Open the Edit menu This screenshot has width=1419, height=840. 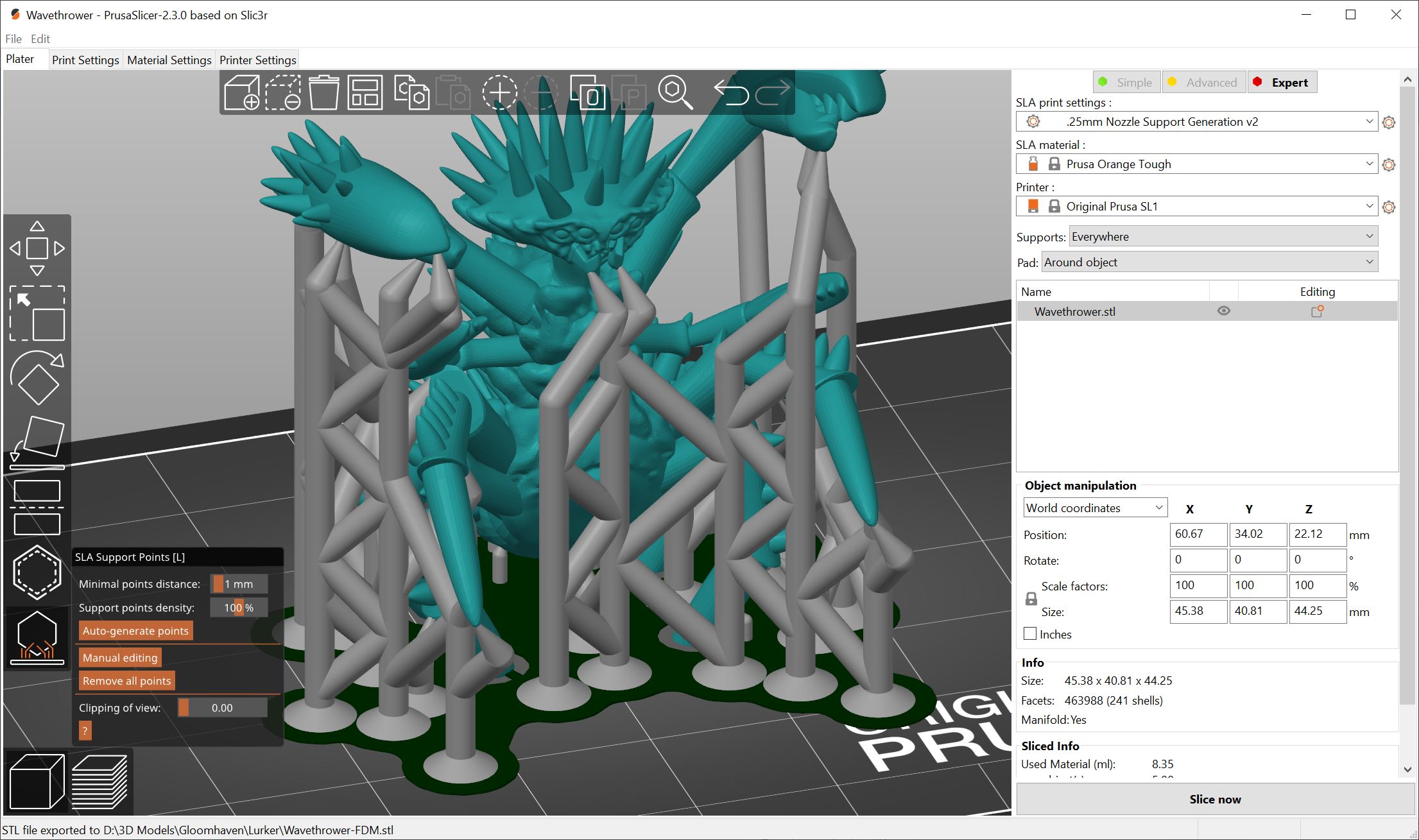click(40, 39)
